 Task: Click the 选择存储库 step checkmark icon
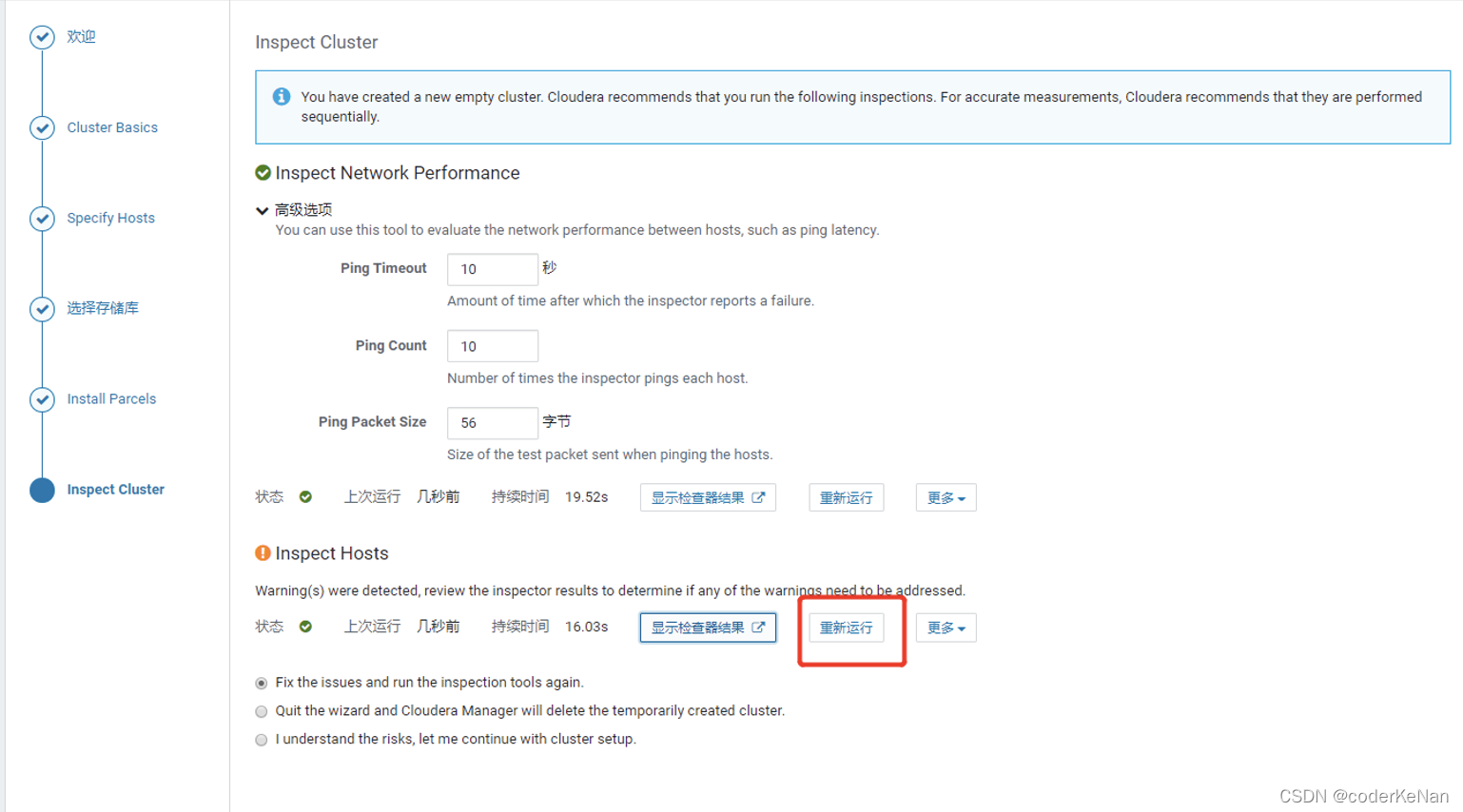tap(42, 308)
